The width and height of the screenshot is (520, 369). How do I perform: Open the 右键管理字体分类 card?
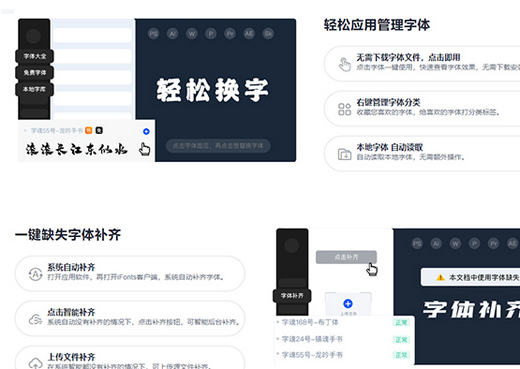tap(422, 109)
